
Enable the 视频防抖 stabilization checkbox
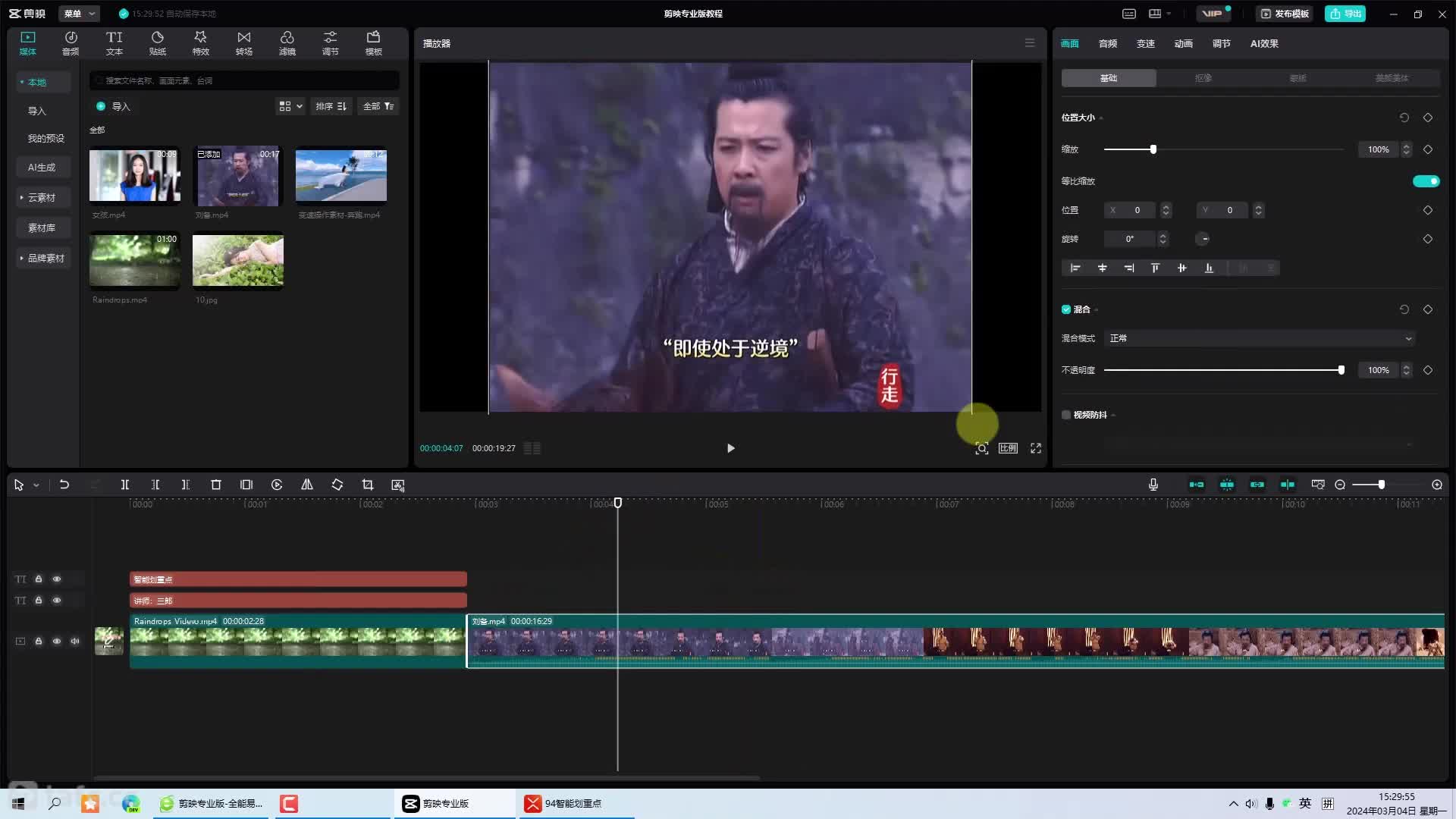coord(1066,415)
